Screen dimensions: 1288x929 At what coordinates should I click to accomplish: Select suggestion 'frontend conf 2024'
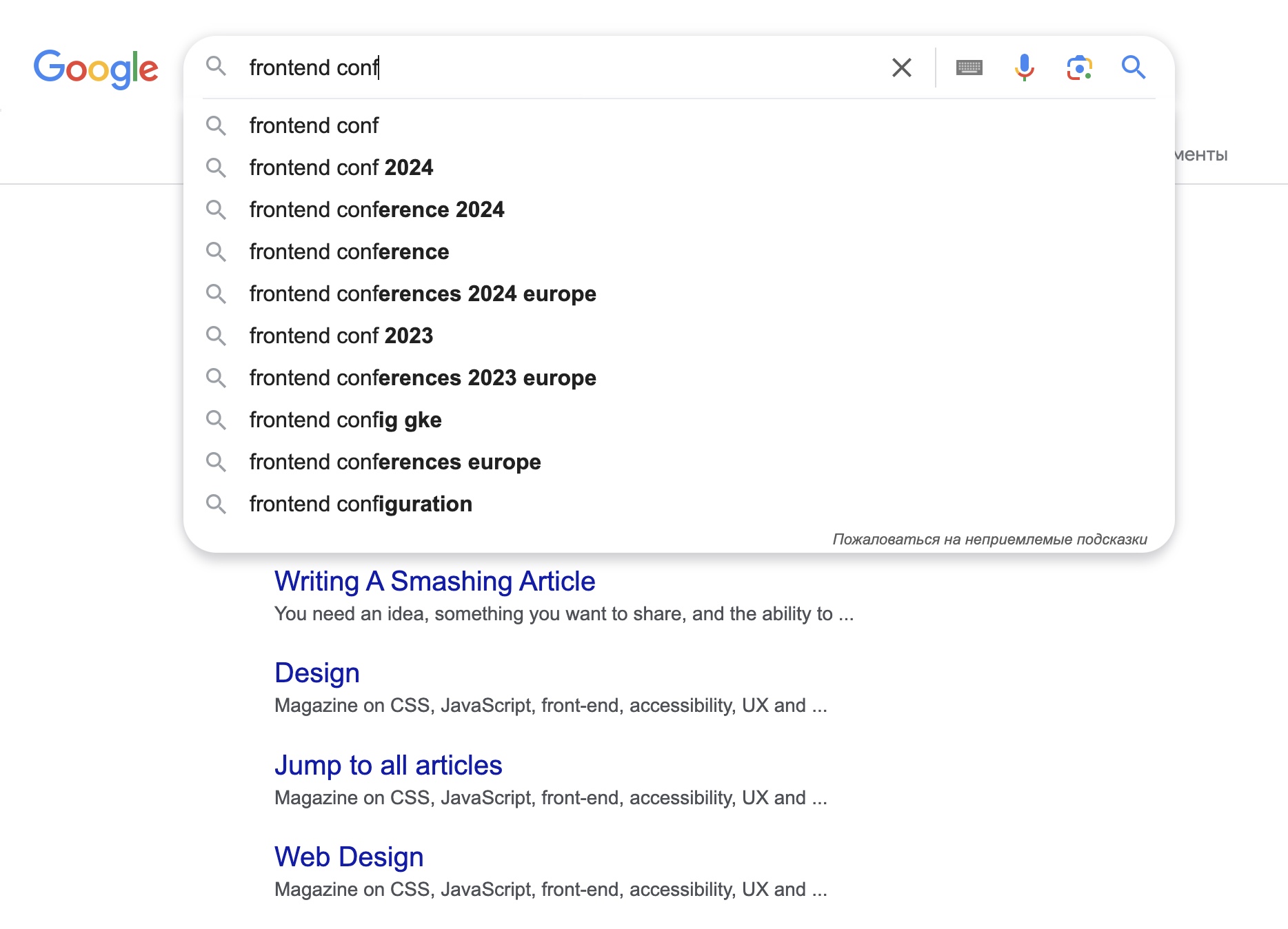(341, 167)
